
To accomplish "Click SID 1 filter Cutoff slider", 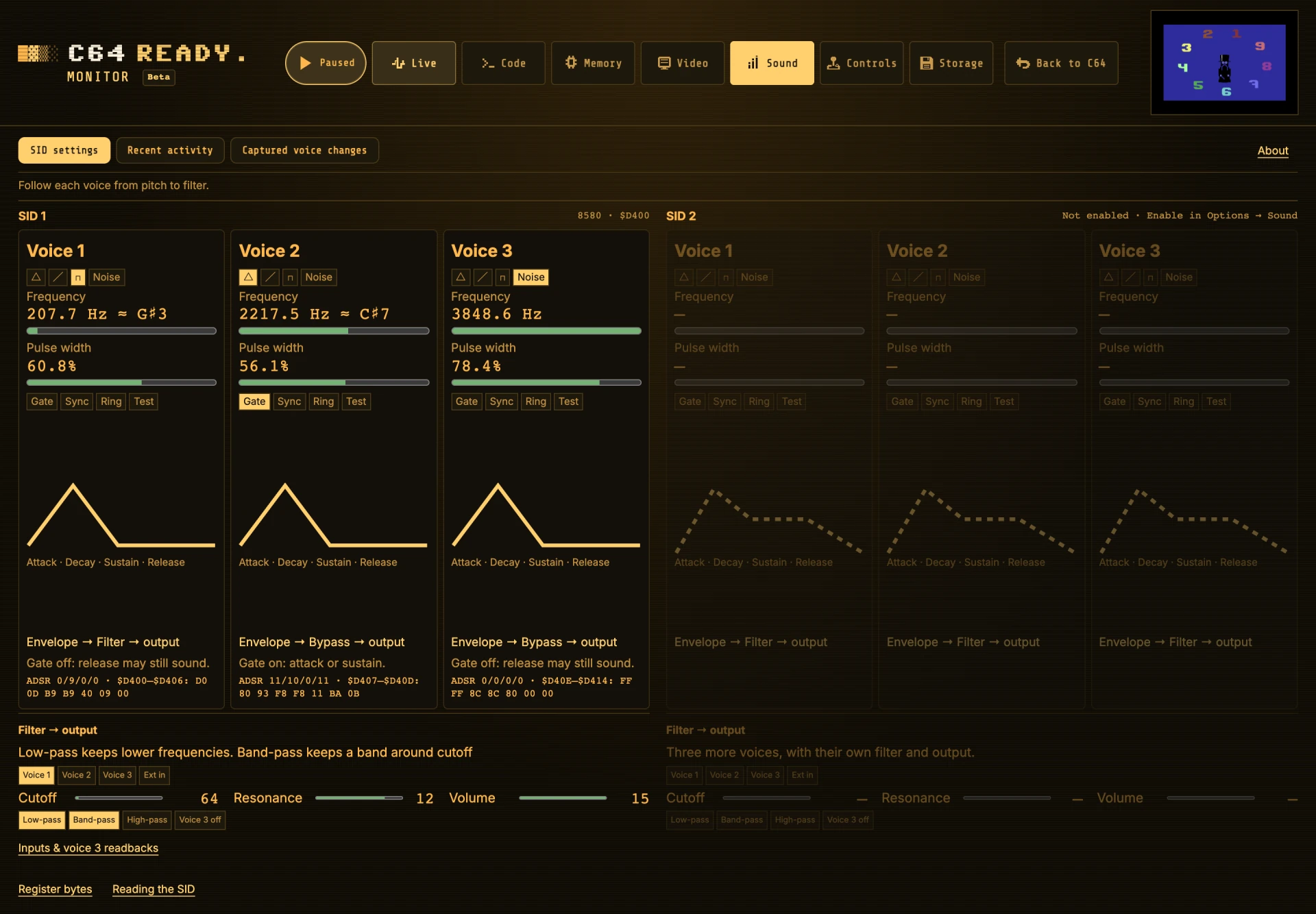I will click(119, 798).
